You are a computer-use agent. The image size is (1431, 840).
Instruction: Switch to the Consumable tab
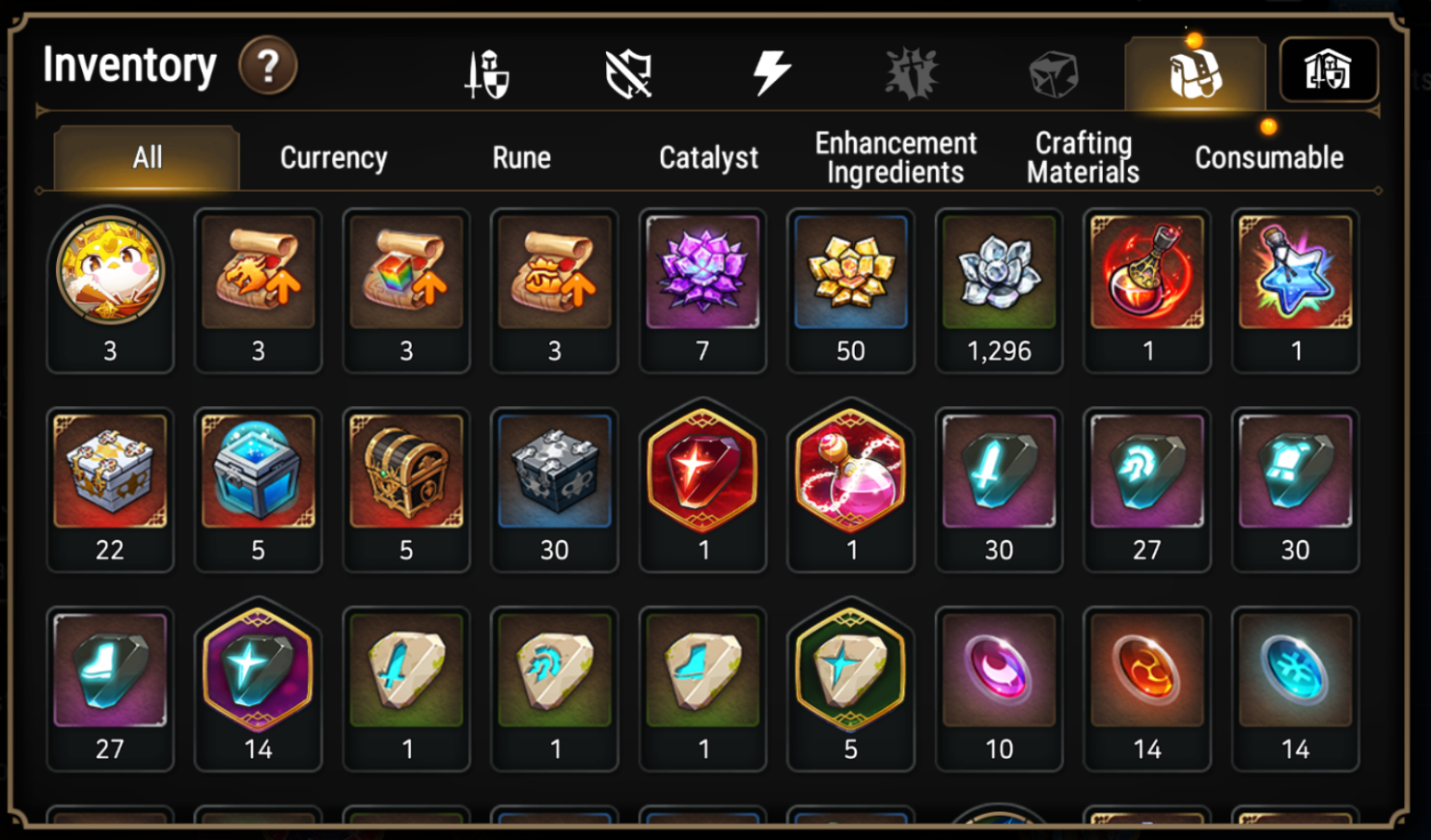pyautogui.click(x=1269, y=158)
